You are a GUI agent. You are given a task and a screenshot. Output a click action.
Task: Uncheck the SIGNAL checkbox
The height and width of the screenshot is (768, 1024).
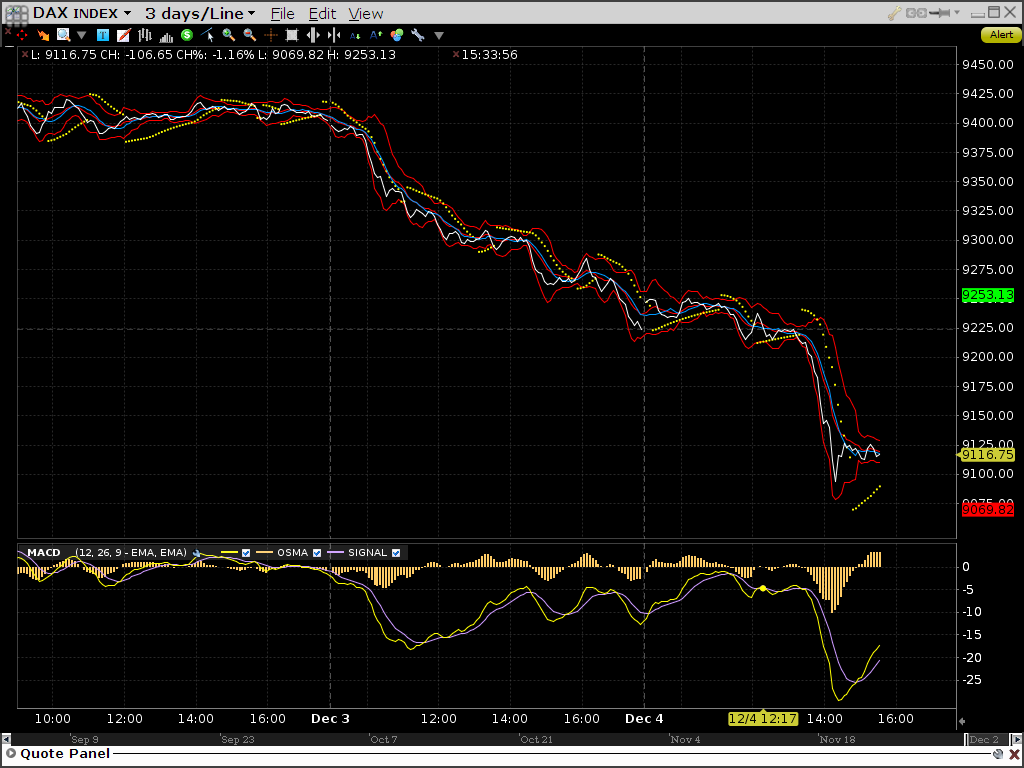click(x=396, y=553)
